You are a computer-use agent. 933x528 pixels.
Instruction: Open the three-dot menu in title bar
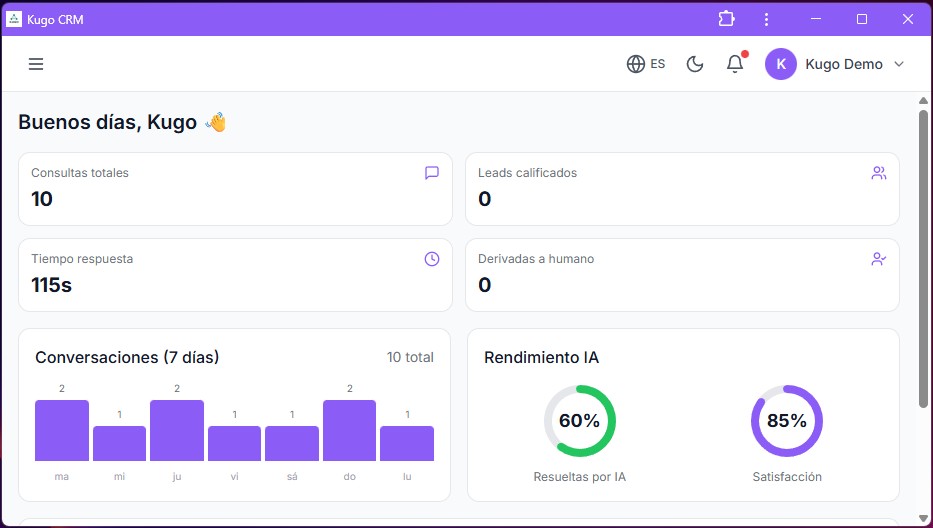click(766, 19)
